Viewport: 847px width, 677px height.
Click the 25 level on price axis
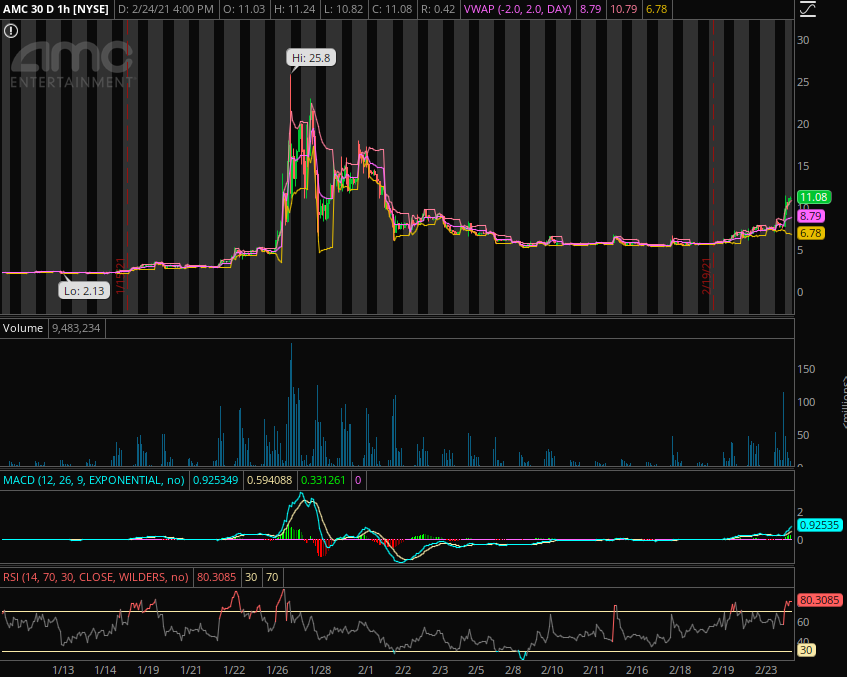click(x=803, y=82)
